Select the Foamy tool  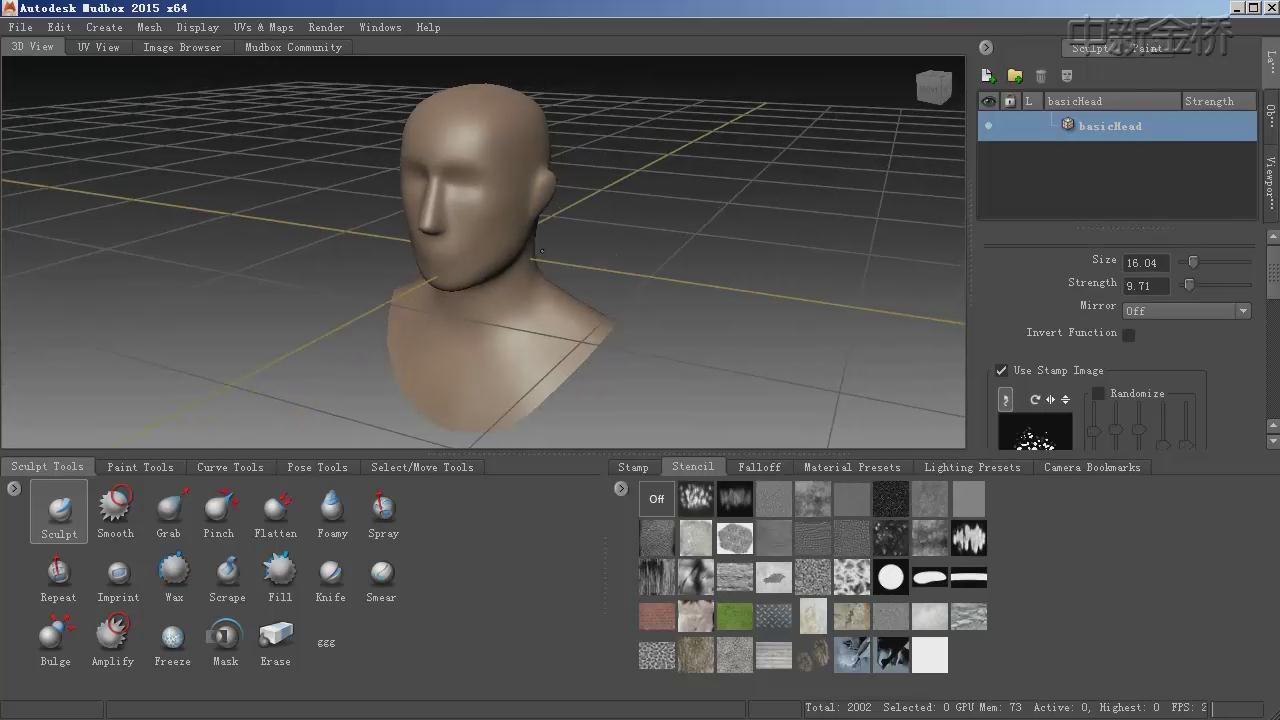[x=332, y=511]
